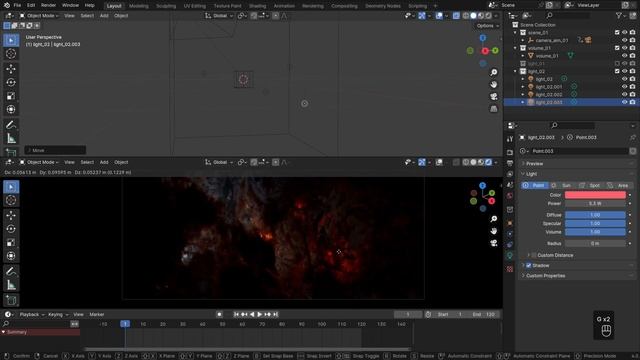
Task: Switch to the Shading workspace tab
Action: pos(258,6)
